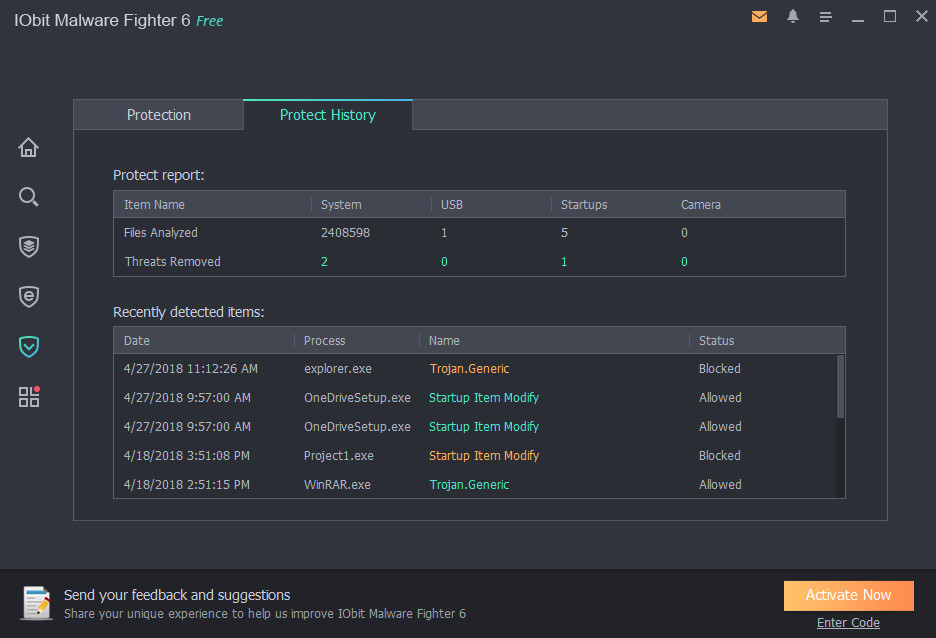
Task: Click the feedback notepad icon
Action: click(x=37, y=603)
